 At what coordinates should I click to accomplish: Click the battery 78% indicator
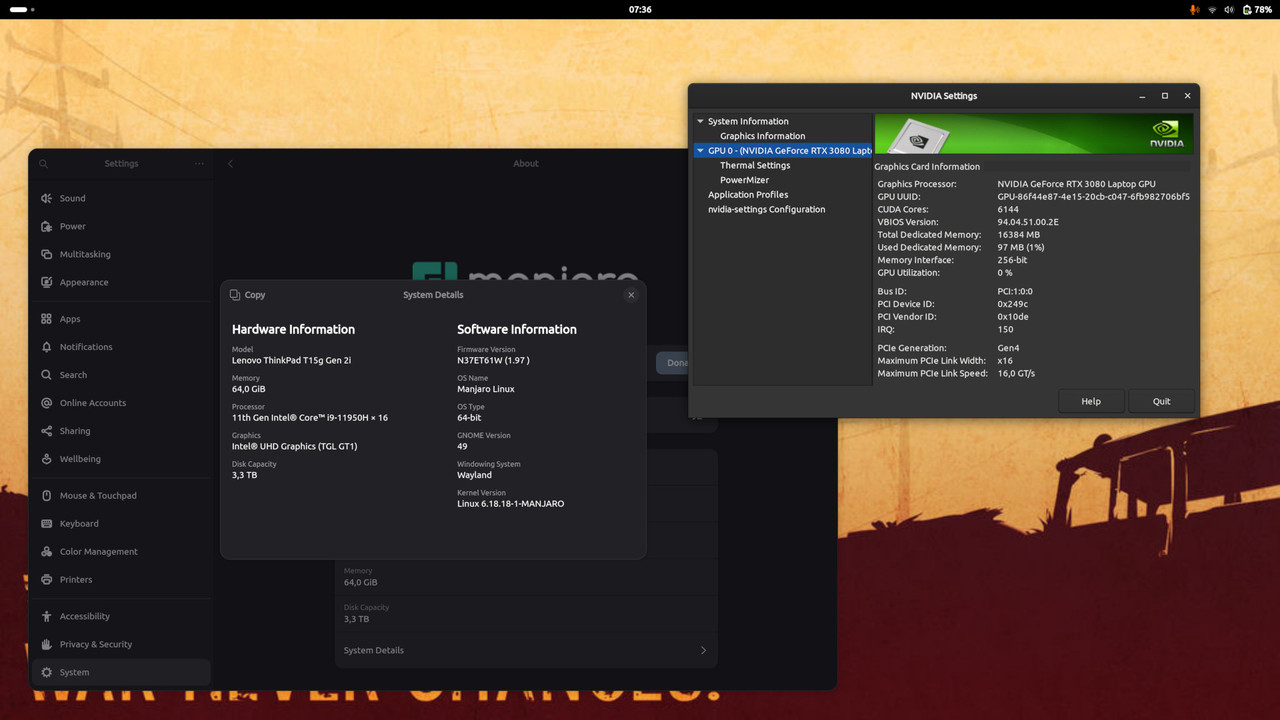pos(1257,9)
